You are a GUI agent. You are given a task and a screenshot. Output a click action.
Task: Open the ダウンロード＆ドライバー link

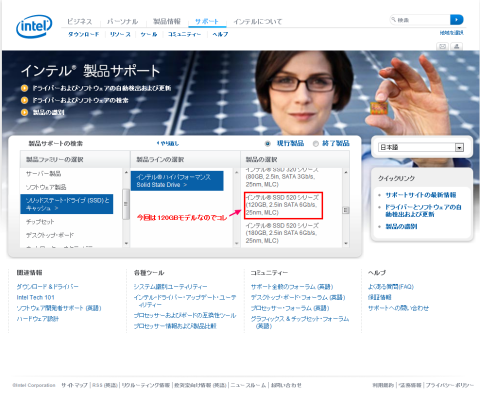(x=48, y=287)
